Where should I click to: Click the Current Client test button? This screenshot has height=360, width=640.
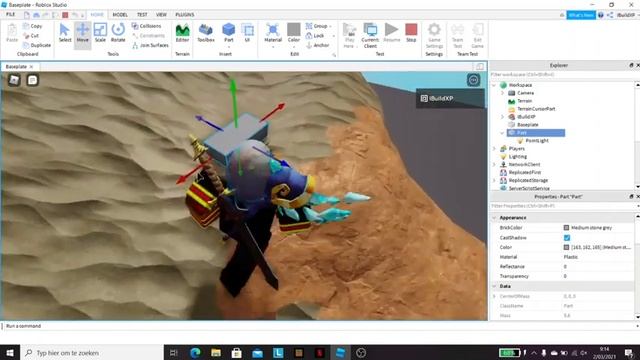(x=370, y=36)
